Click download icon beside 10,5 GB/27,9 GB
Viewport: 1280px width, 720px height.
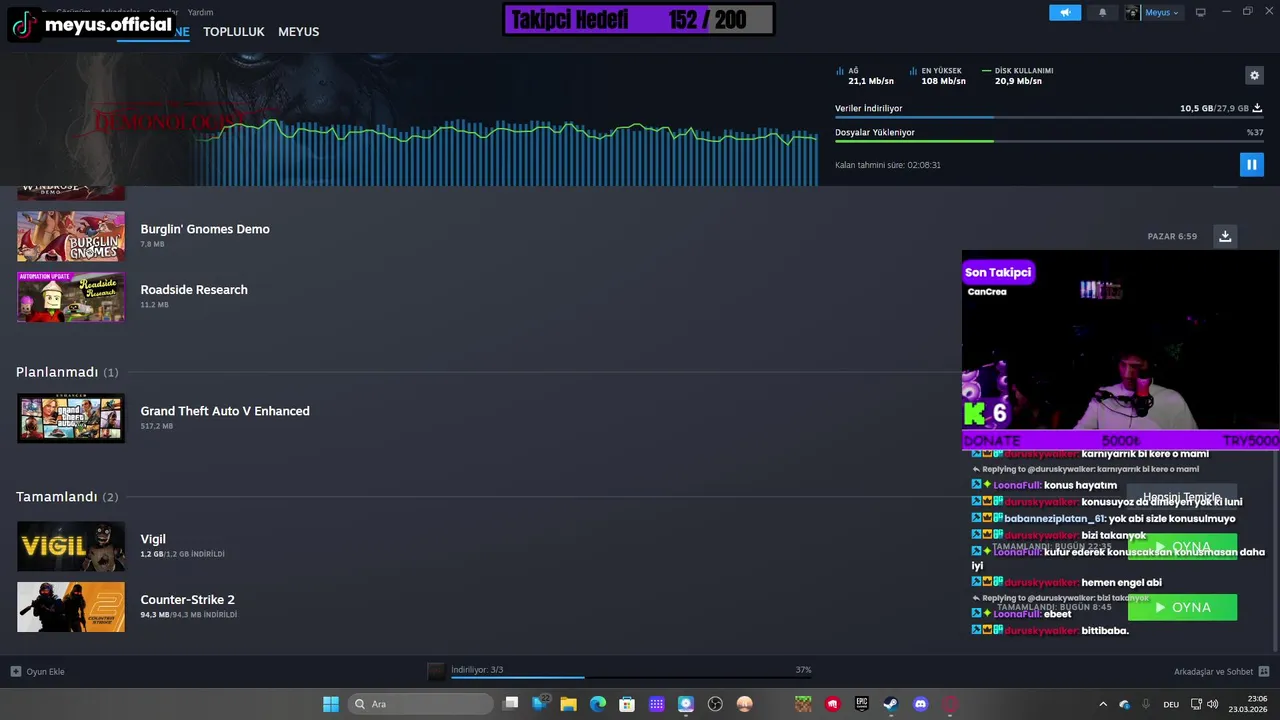[1257, 108]
